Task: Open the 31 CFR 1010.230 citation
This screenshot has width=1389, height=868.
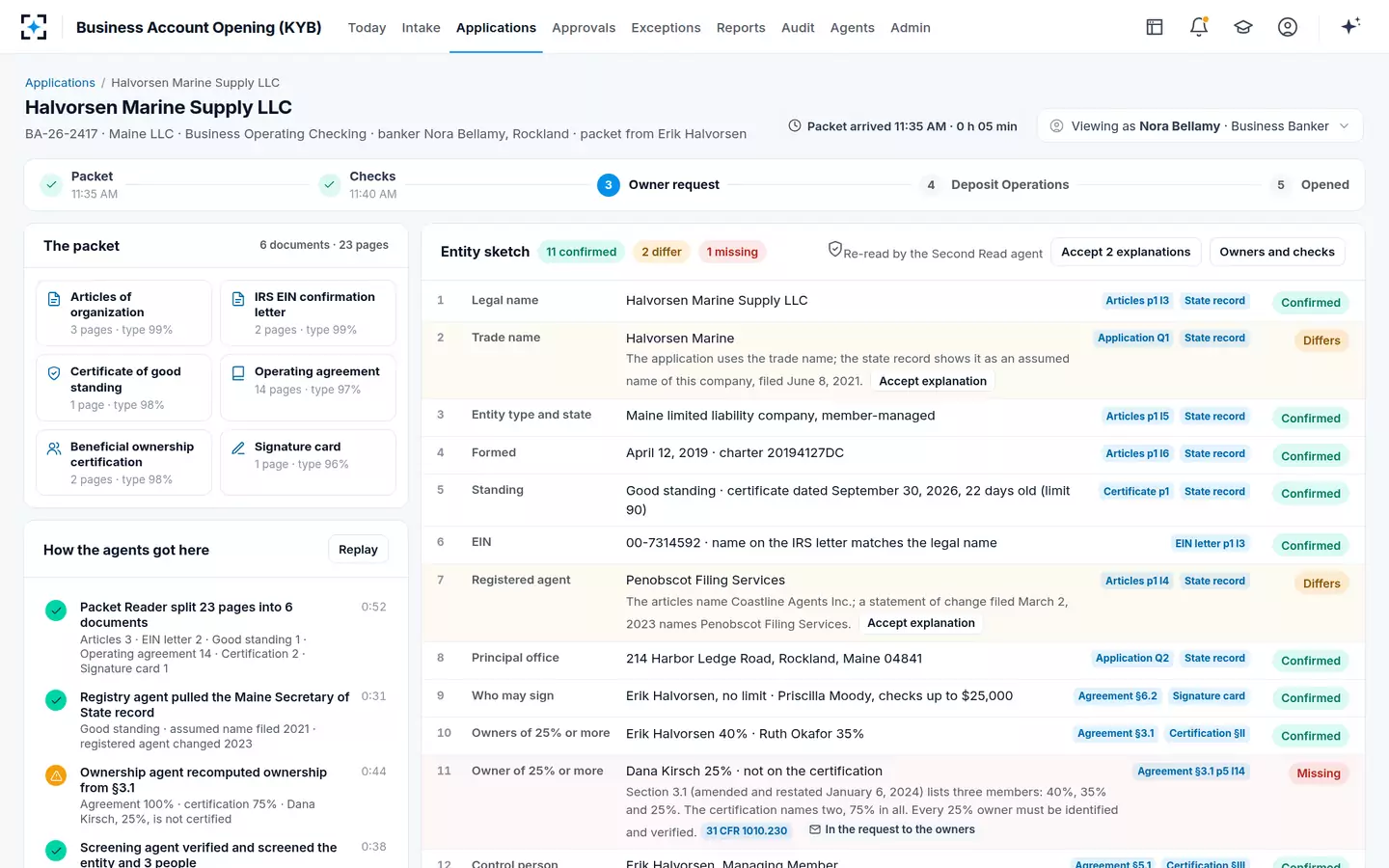Action: [x=747, y=830]
